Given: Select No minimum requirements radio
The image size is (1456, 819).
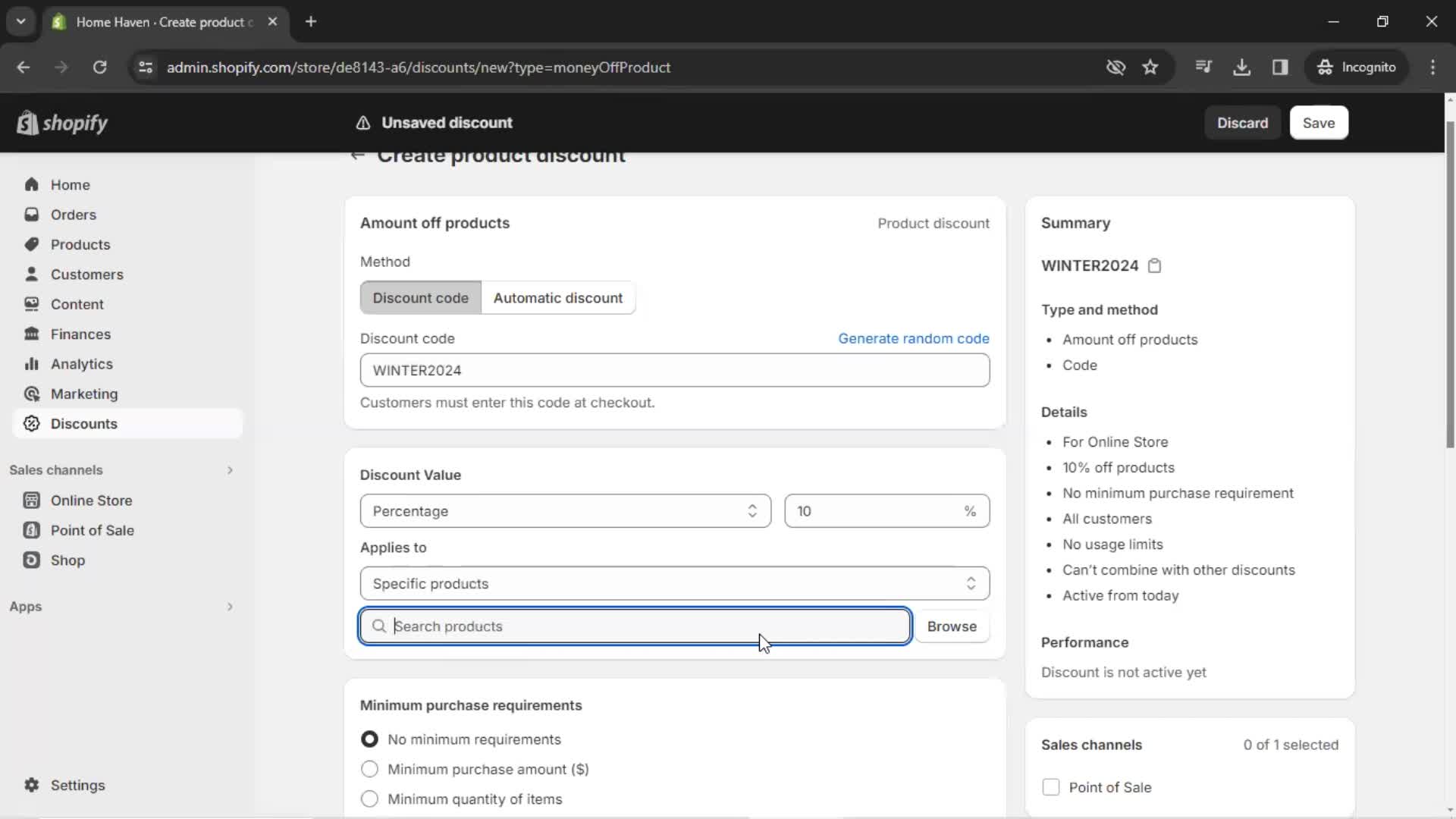Looking at the screenshot, I should 369,739.
